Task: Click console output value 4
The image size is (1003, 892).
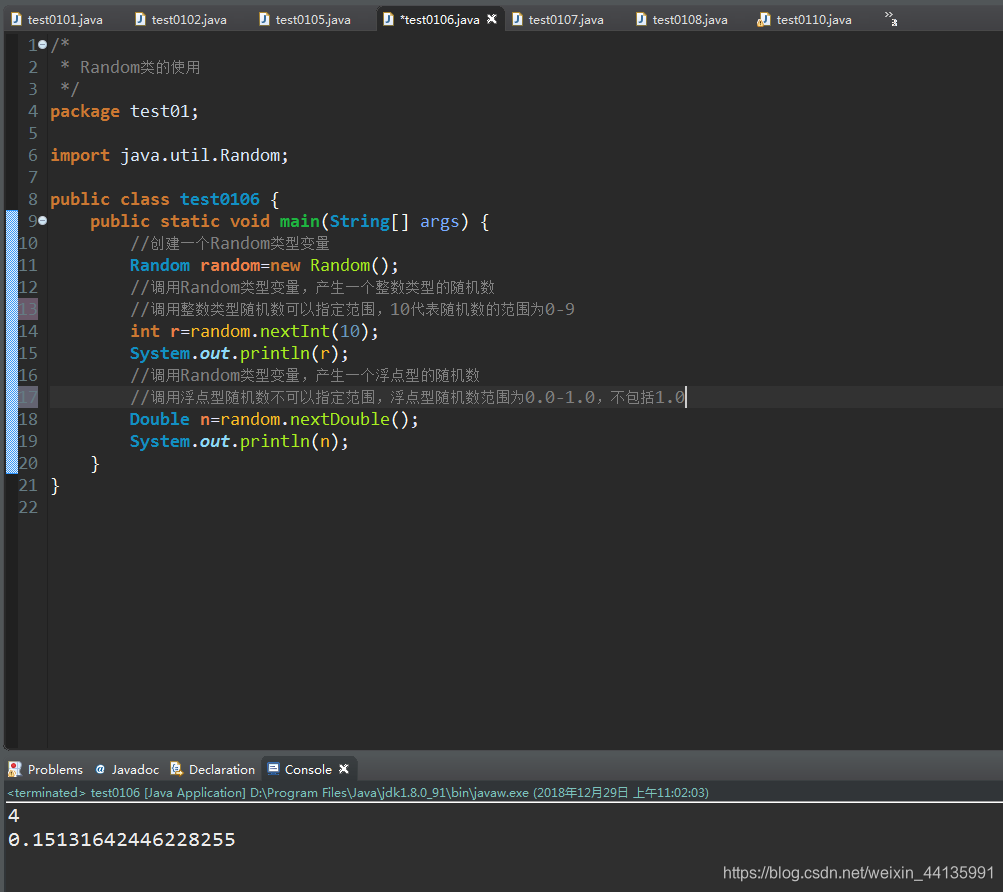Action: [13, 815]
